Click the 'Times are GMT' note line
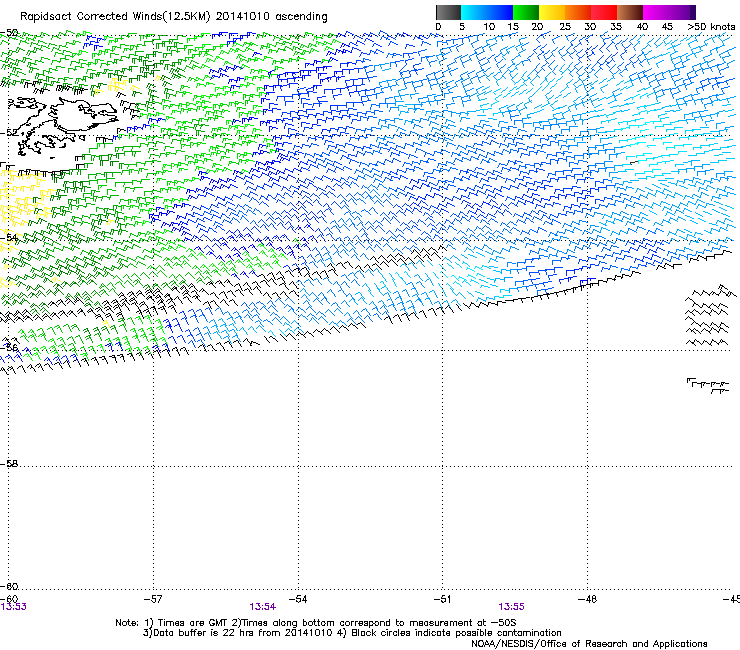This screenshot has width=740, height=650. (x=316, y=623)
